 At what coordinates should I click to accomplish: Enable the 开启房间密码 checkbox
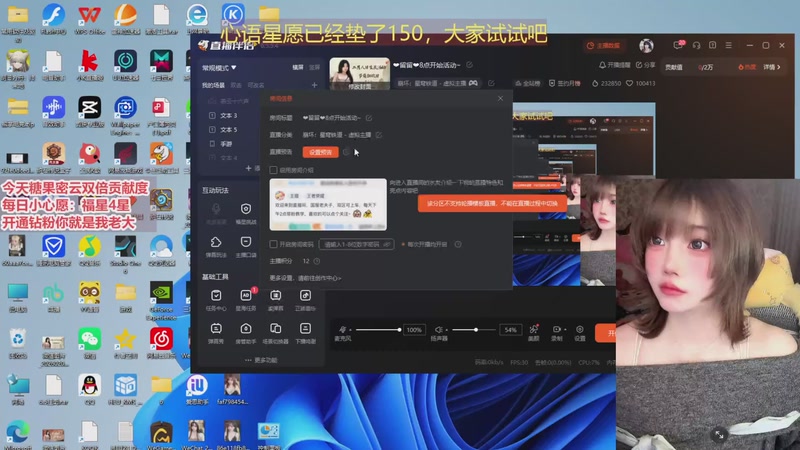click(x=273, y=244)
